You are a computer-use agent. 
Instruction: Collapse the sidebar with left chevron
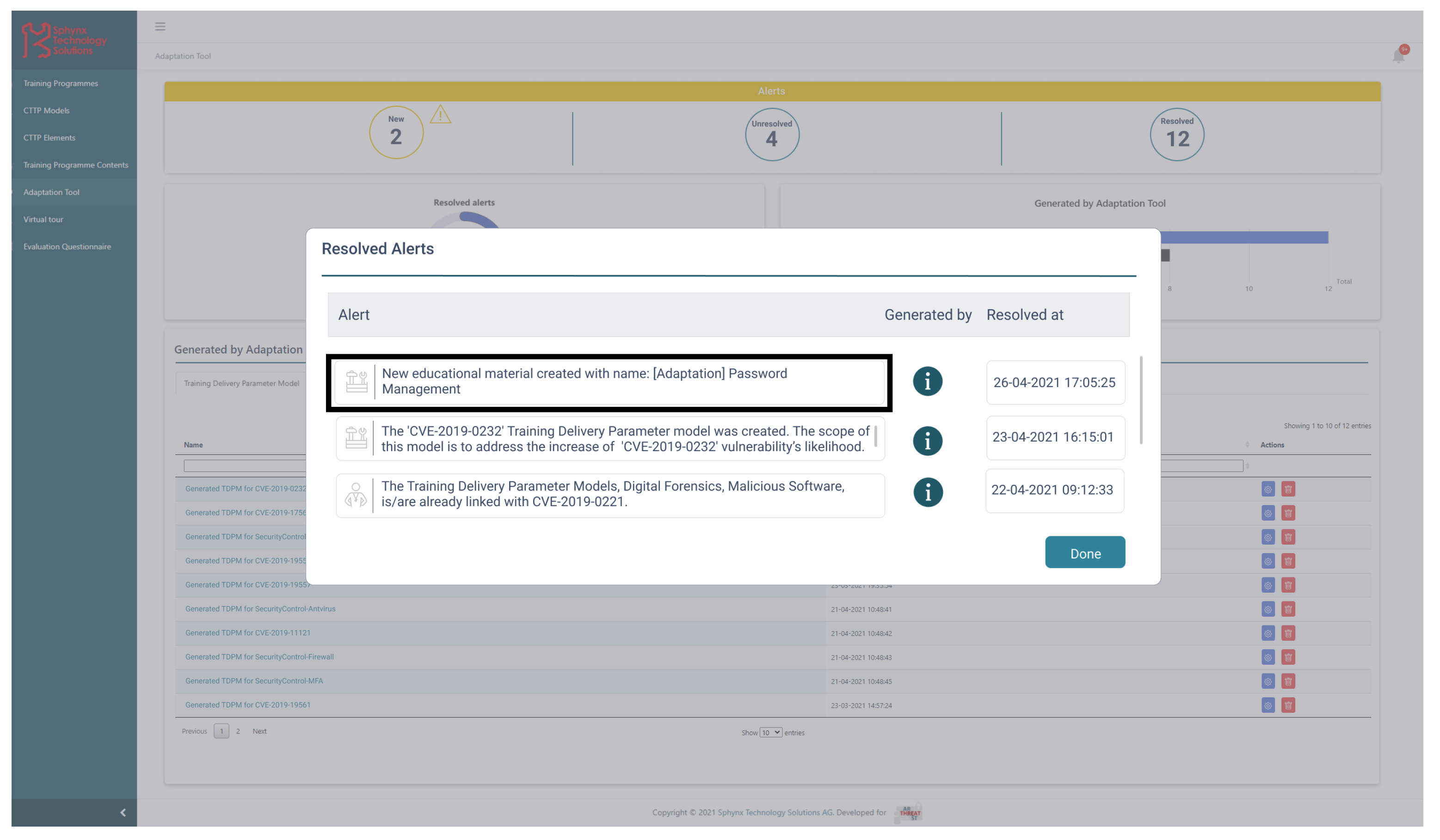(123, 812)
